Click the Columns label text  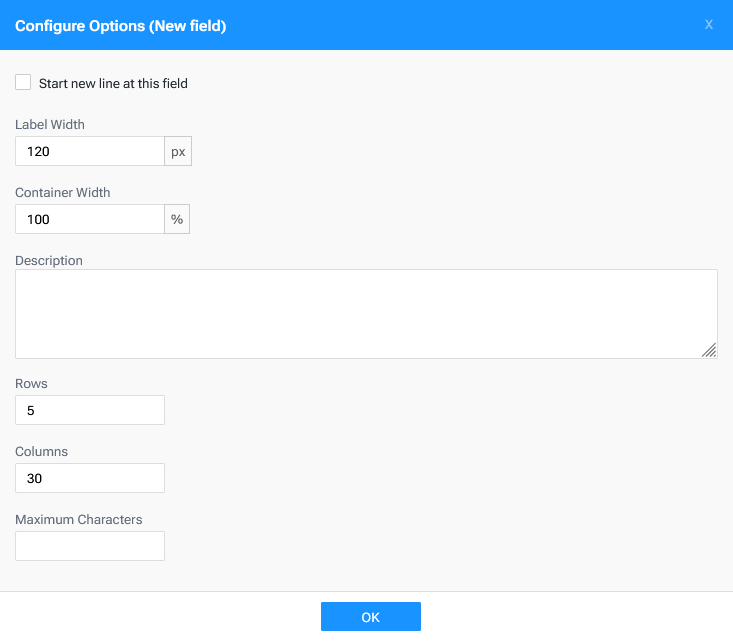click(41, 451)
